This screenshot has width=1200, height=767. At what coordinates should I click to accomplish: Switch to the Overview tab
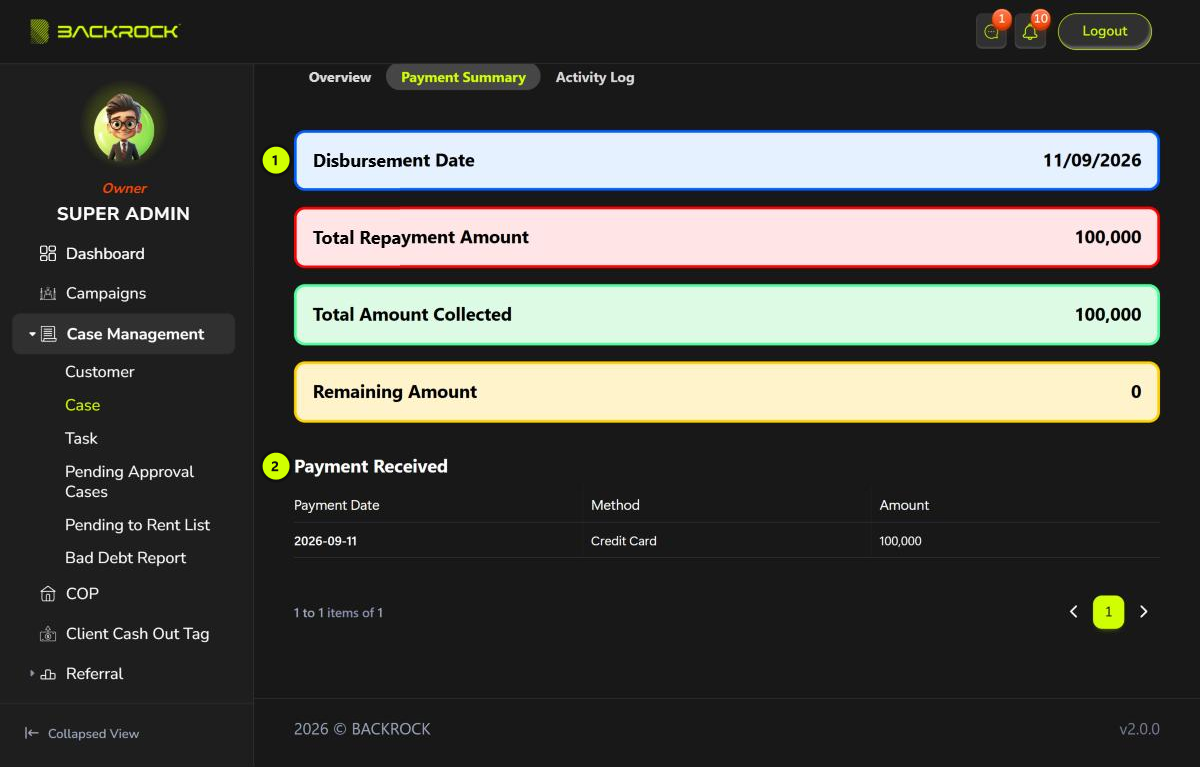tap(340, 77)
